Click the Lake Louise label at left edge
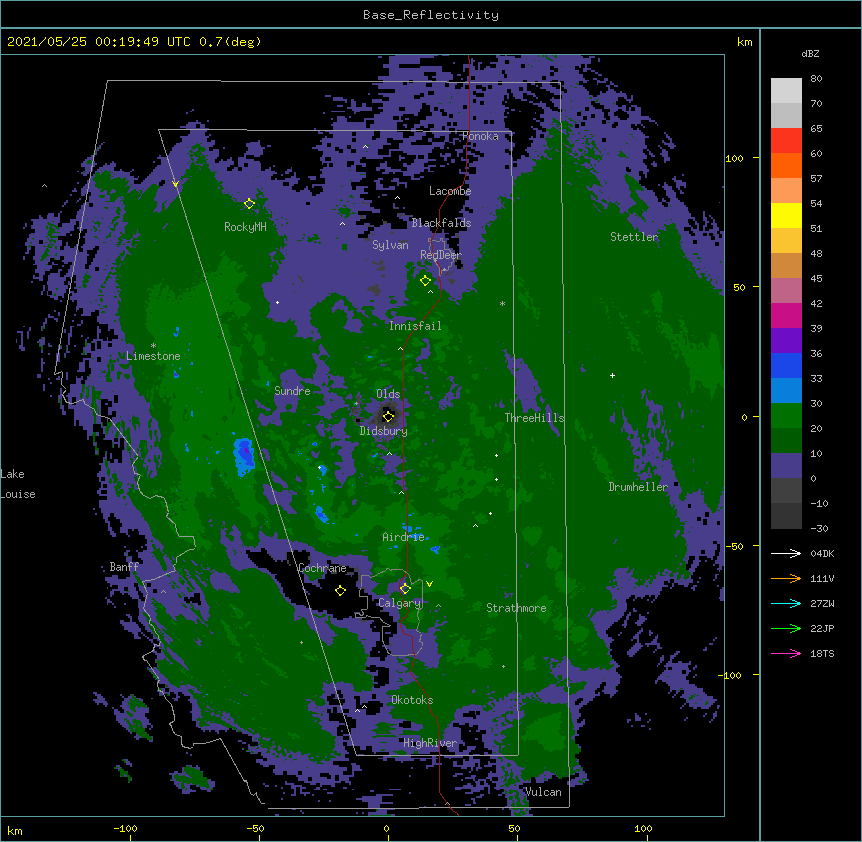862x842 pixels. [18, 484]
